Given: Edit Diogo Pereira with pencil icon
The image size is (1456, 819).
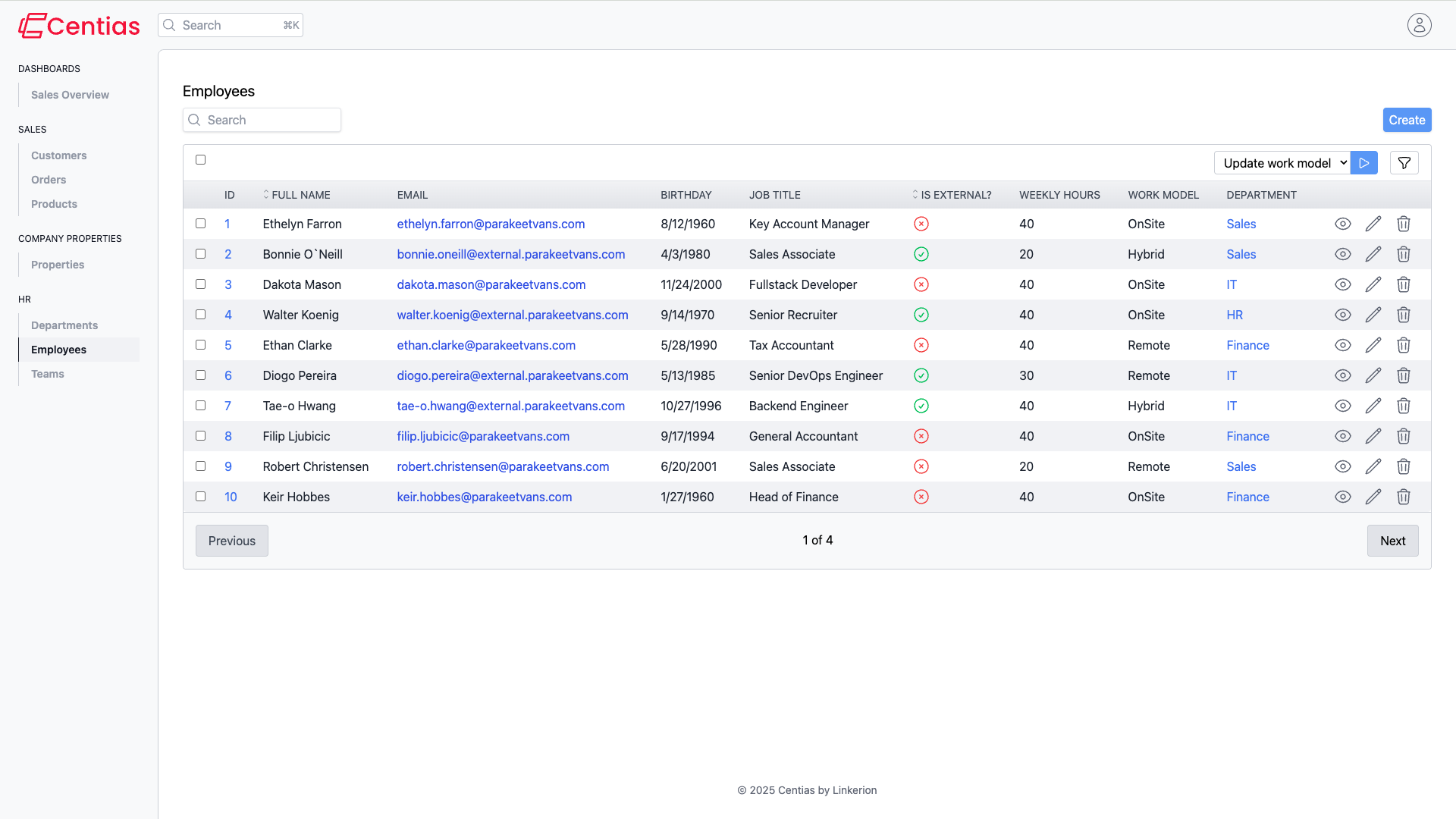Looking at the screenshot, I should pyautogui.click(x=1373, y=375).
